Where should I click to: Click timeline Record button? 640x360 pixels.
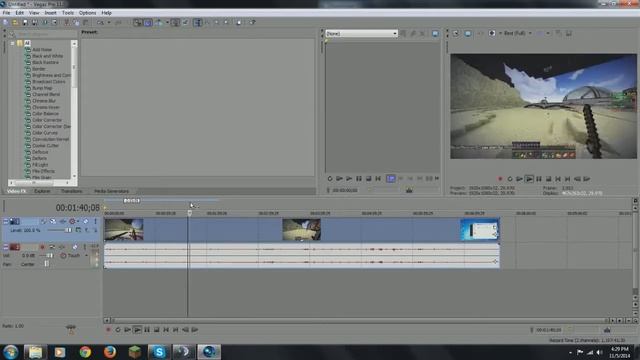pyautogui.click(x=108, y=330)
